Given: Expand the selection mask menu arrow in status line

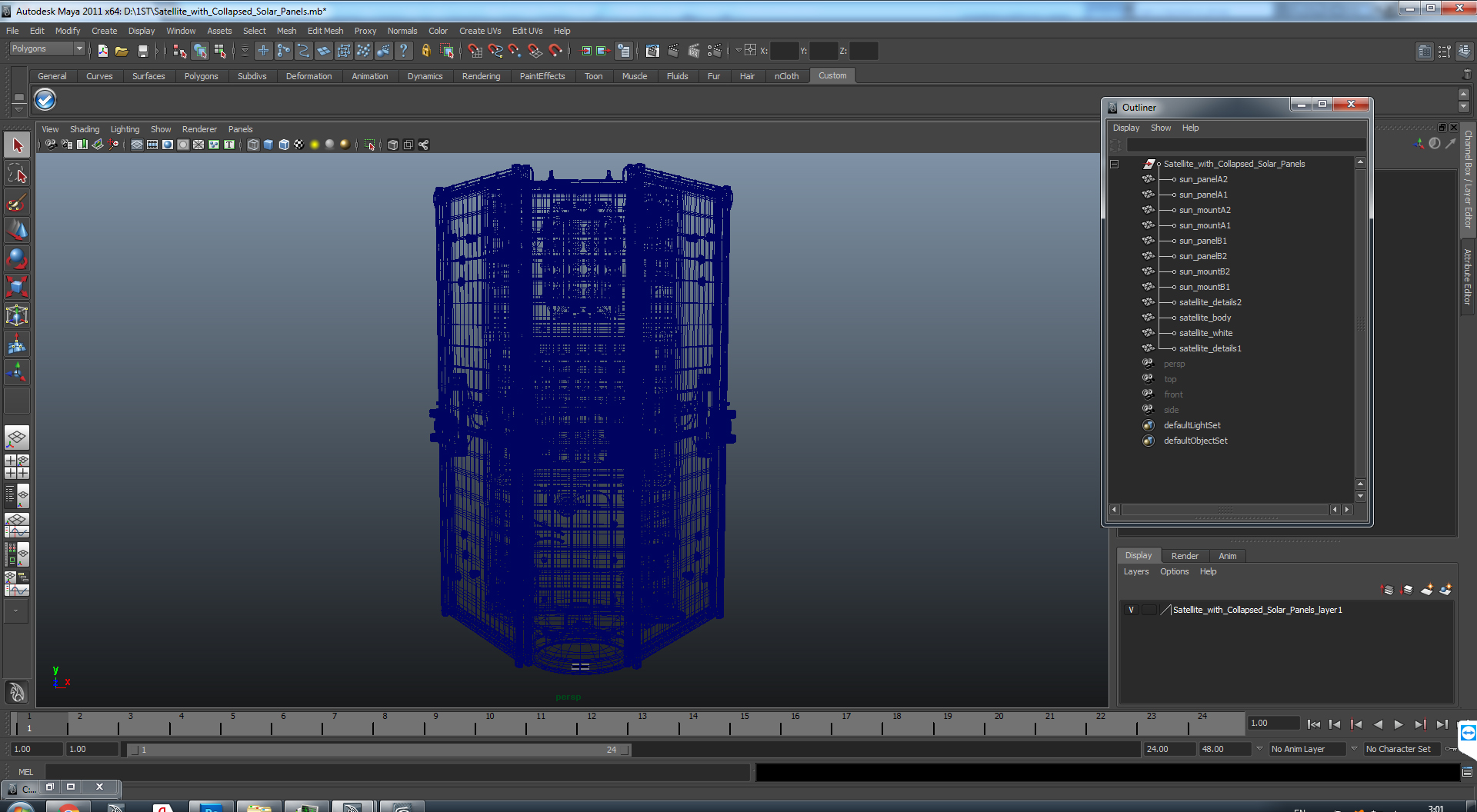Looking at the screenshot, I should click(x=245, y=51).
